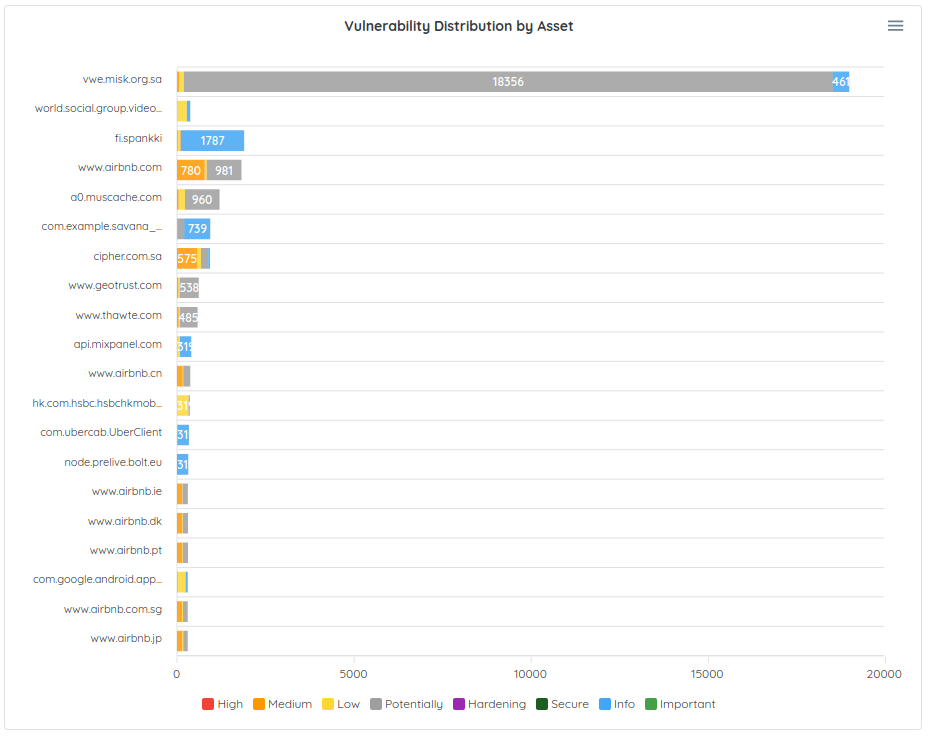The image size is (929, 737).
Task: Click the Important legend green marker
Action: [651, 704]
